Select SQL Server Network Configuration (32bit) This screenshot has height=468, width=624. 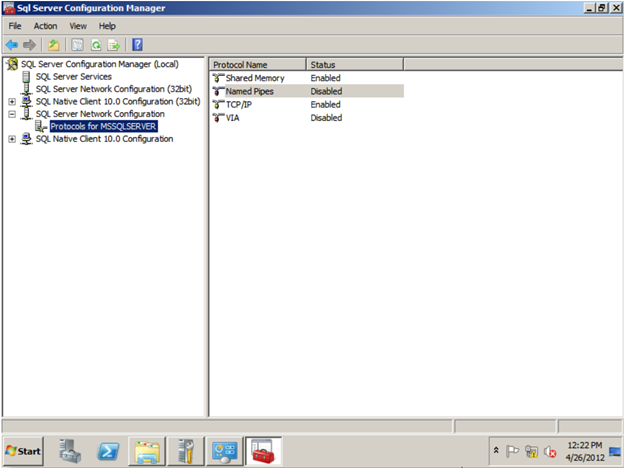(114, 89)
